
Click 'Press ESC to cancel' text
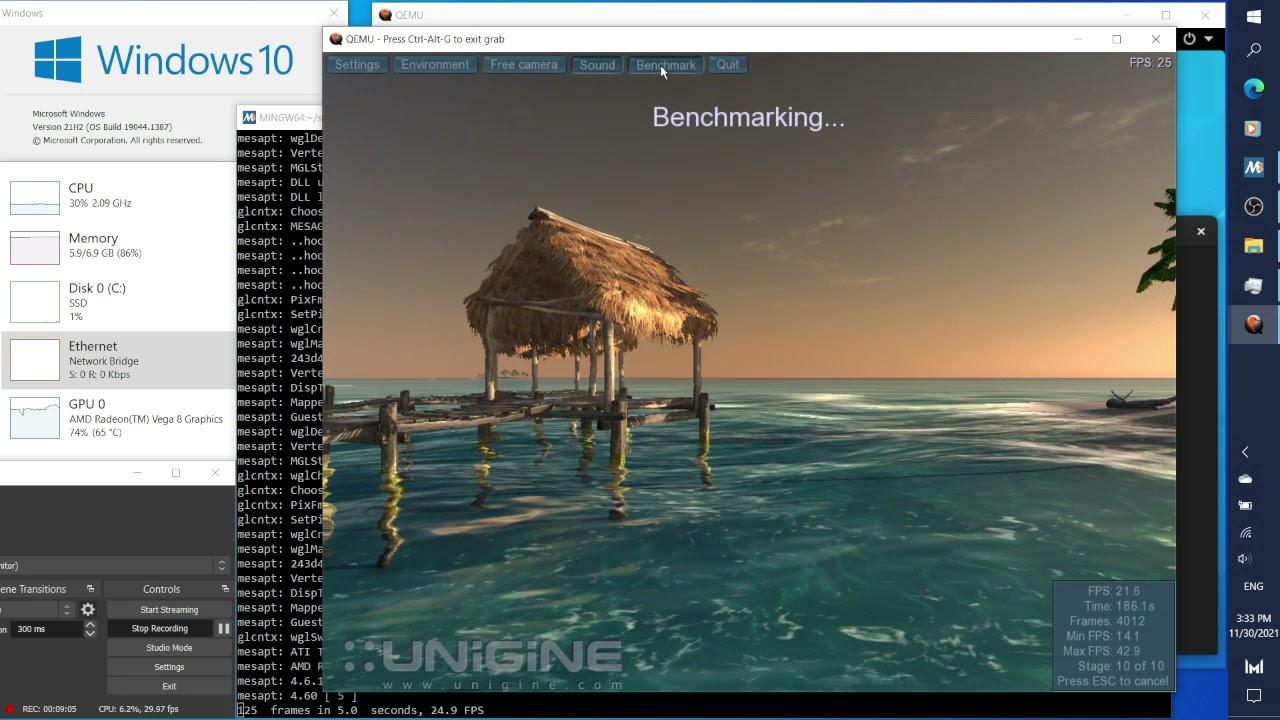tap(1112, 681)
